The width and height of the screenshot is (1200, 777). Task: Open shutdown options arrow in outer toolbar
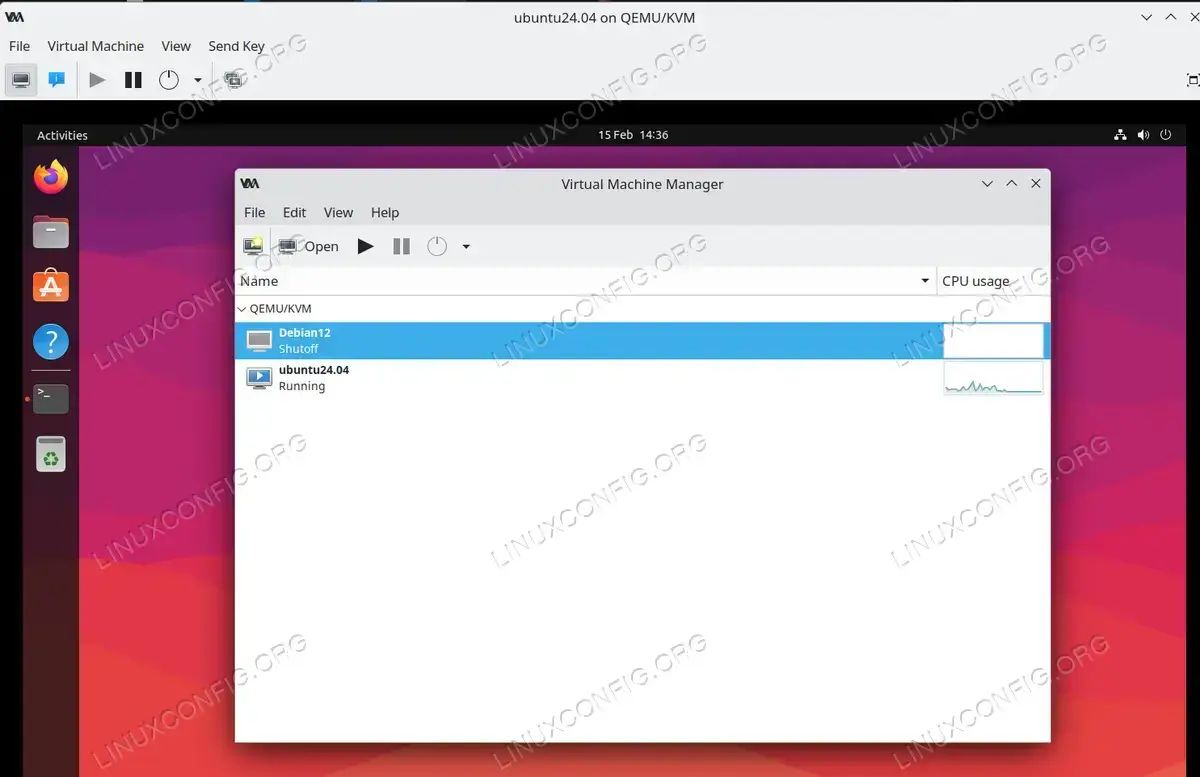coord(197,81)
